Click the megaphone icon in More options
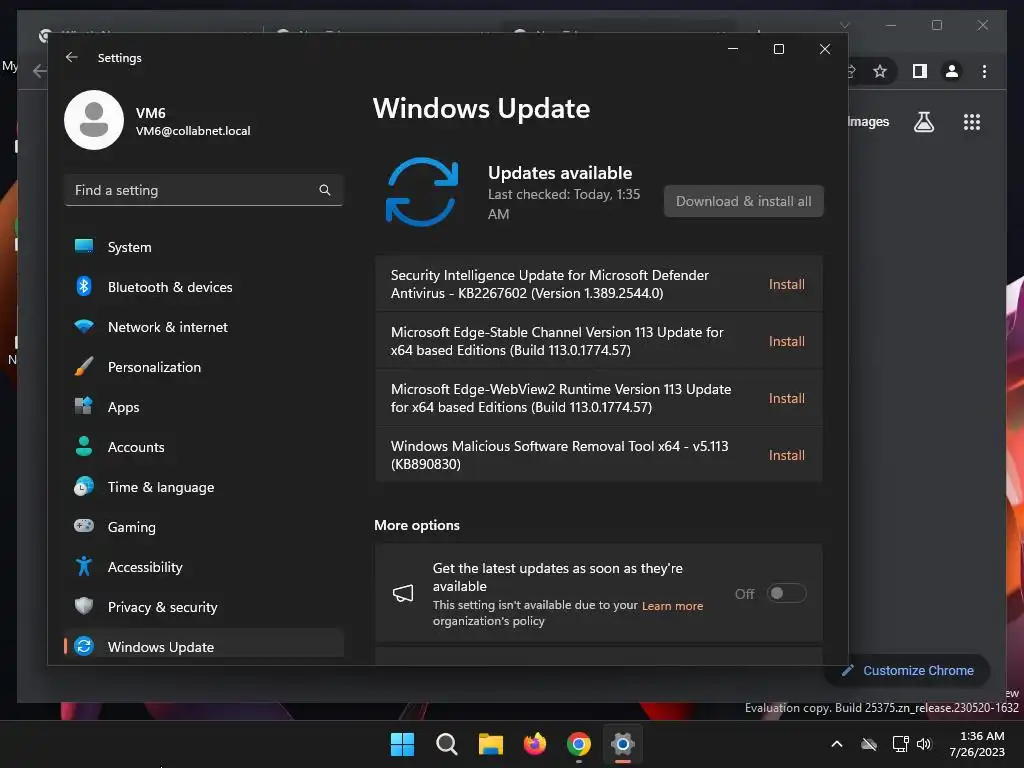The width and height of the screenshot is (1024, 768). (x=403, y=593)
